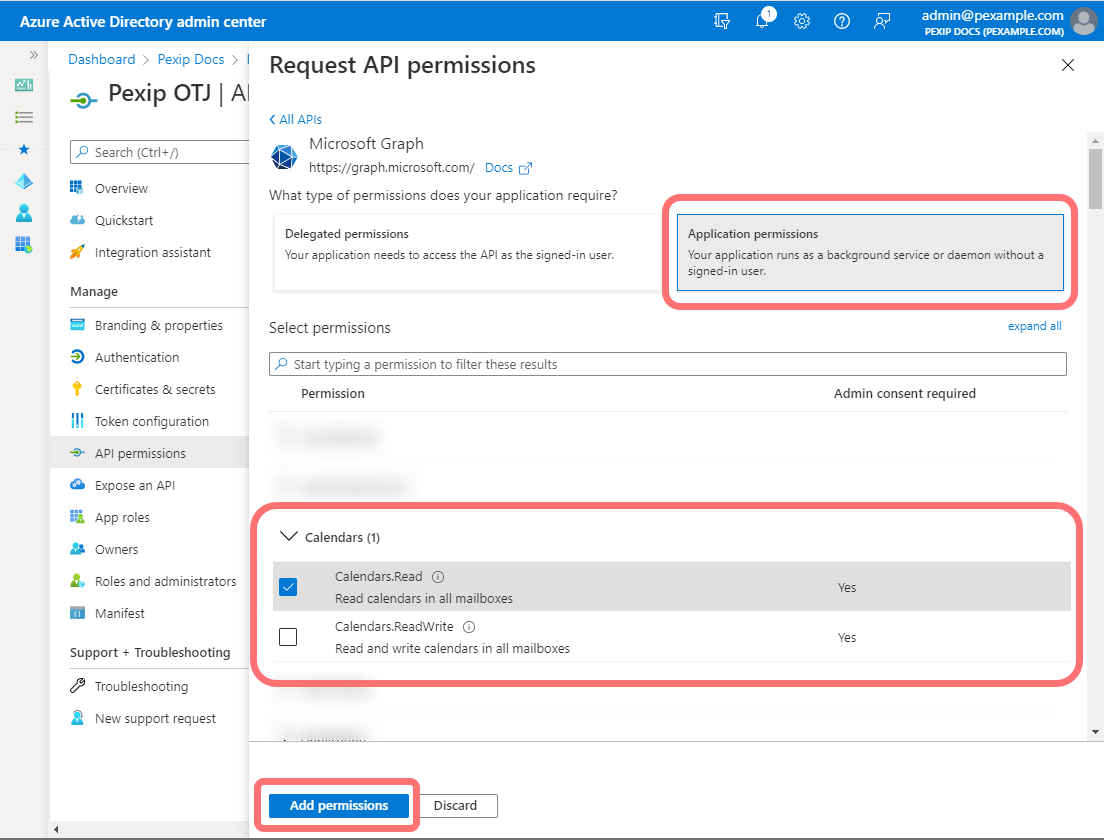
Task: Open the Manifest menu item
Action: (x=119, y=613)
